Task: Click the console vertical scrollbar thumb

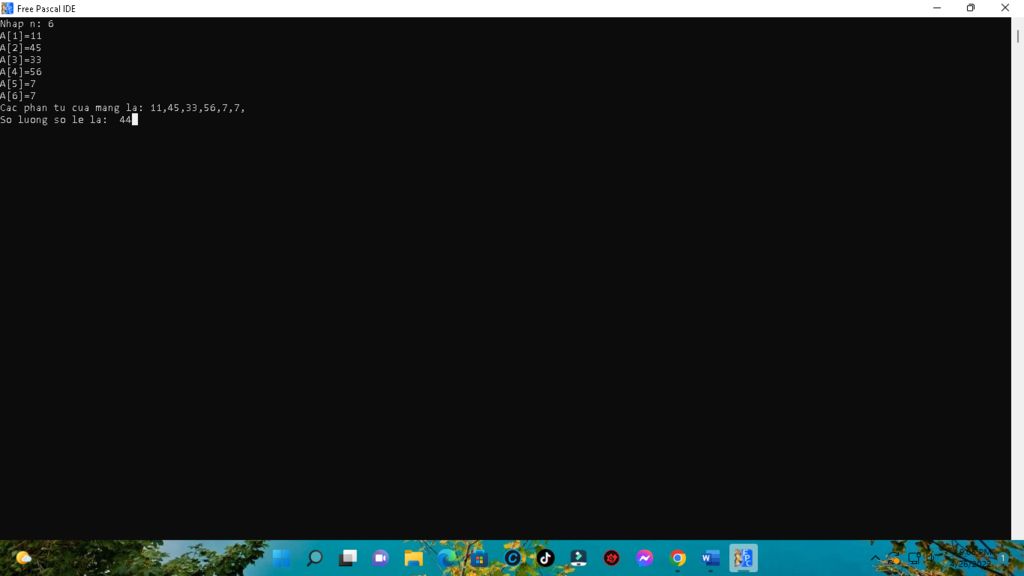Action: point(1017,35)
